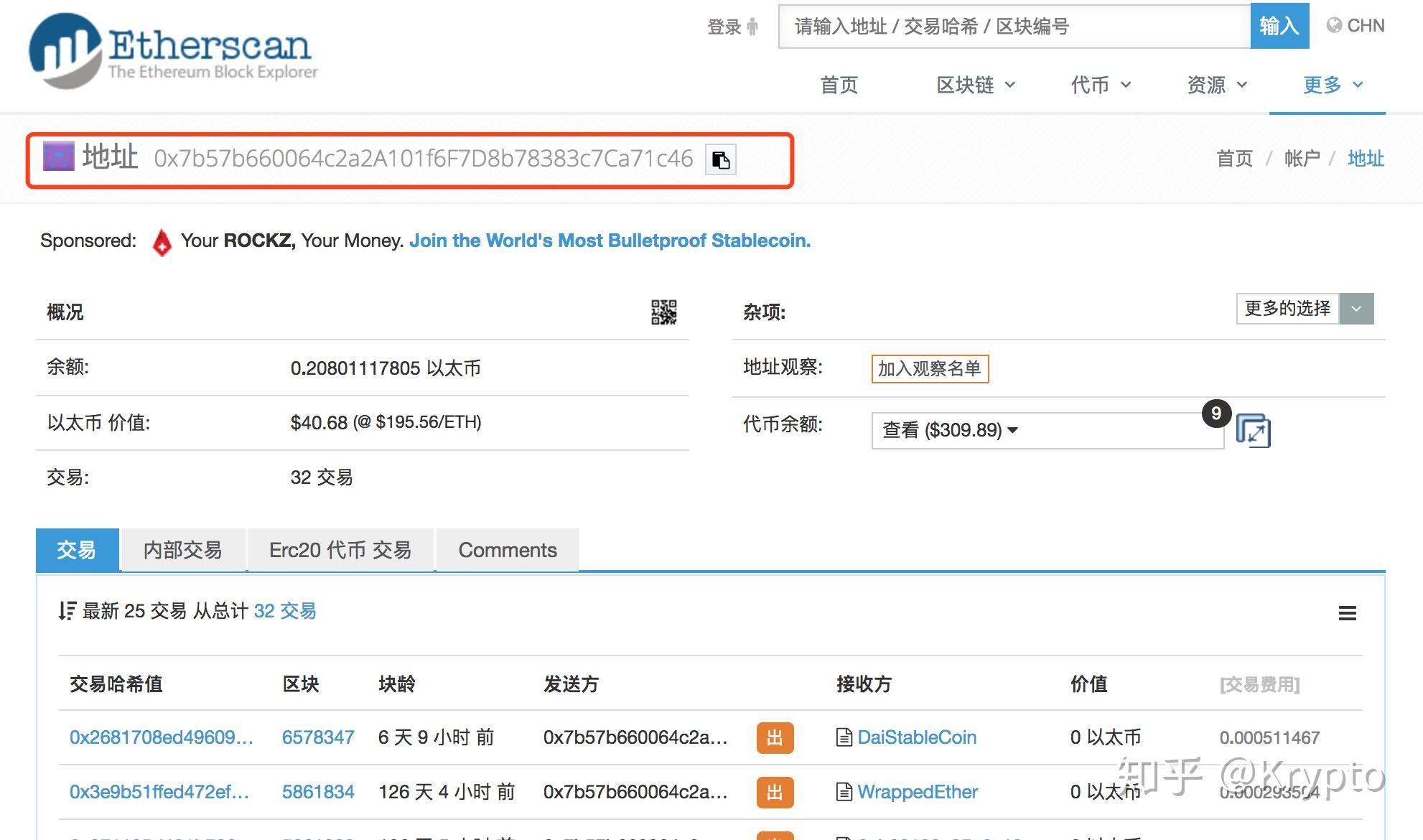Expand the 更多的选择 dropdown arrow

click(x=1356, y=309)
